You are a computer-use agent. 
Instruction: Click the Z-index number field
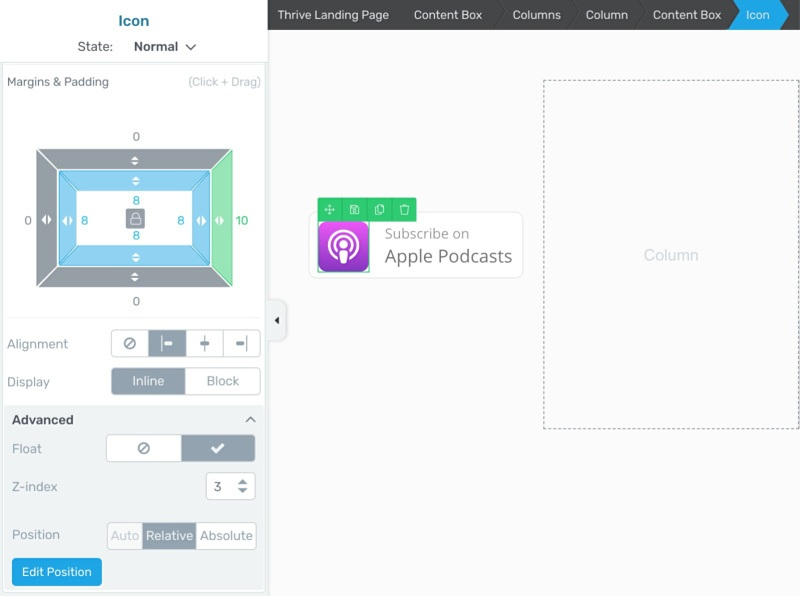pos(220,487)
